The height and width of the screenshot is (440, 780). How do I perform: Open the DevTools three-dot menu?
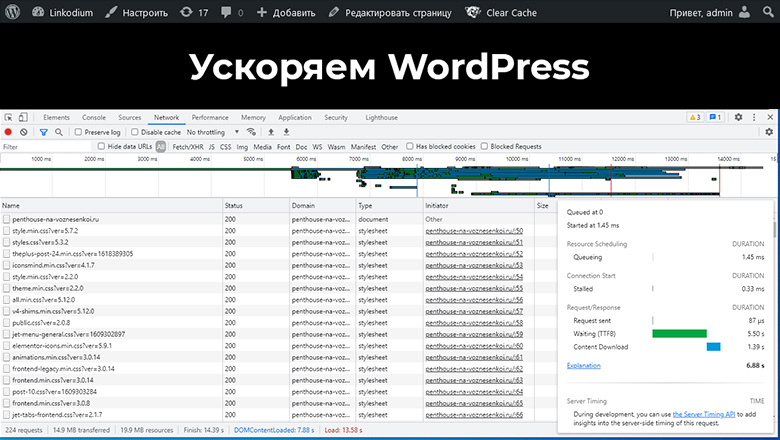pos(754,117)
